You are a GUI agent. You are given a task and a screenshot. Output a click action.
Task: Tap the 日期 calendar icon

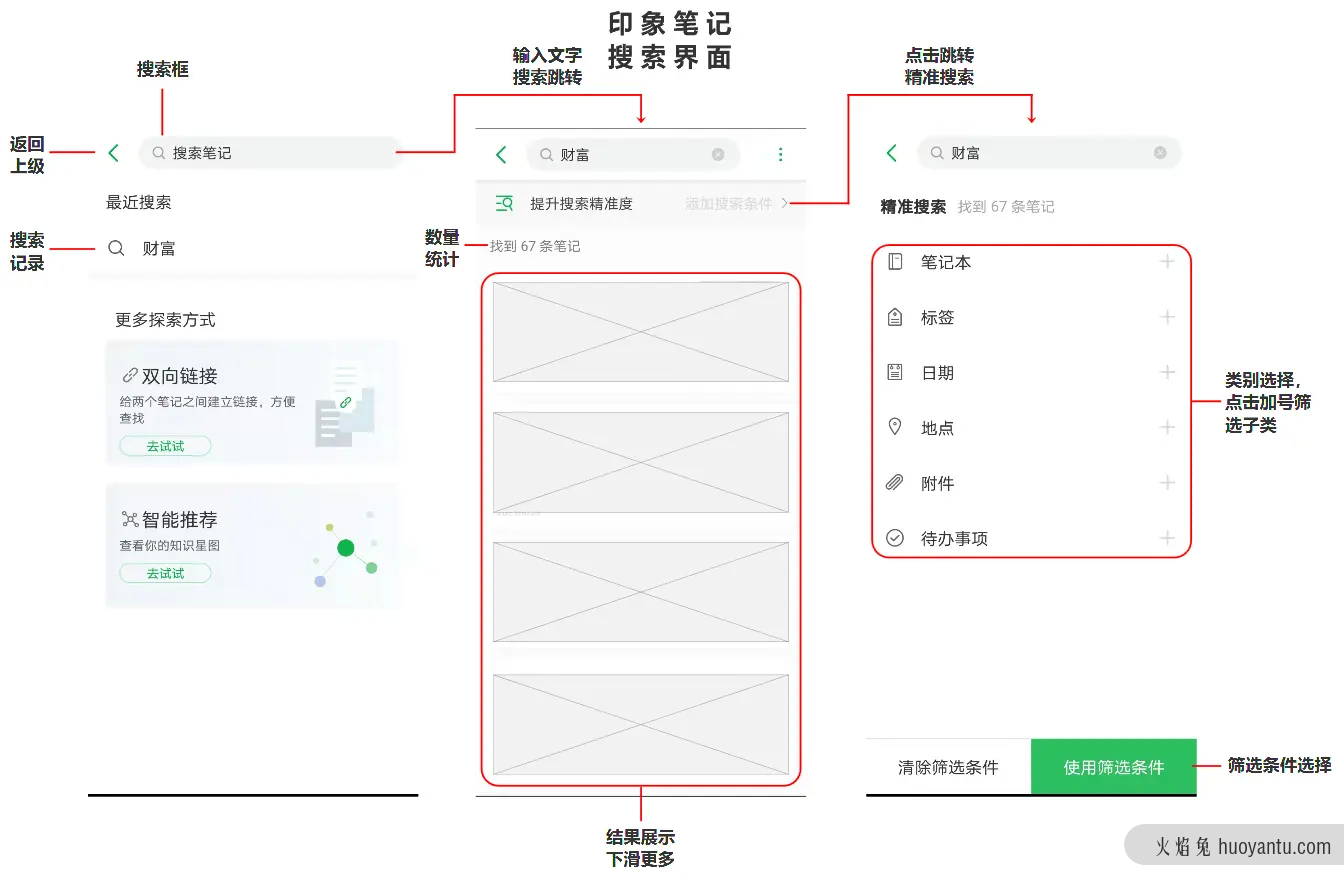(895, 372)
